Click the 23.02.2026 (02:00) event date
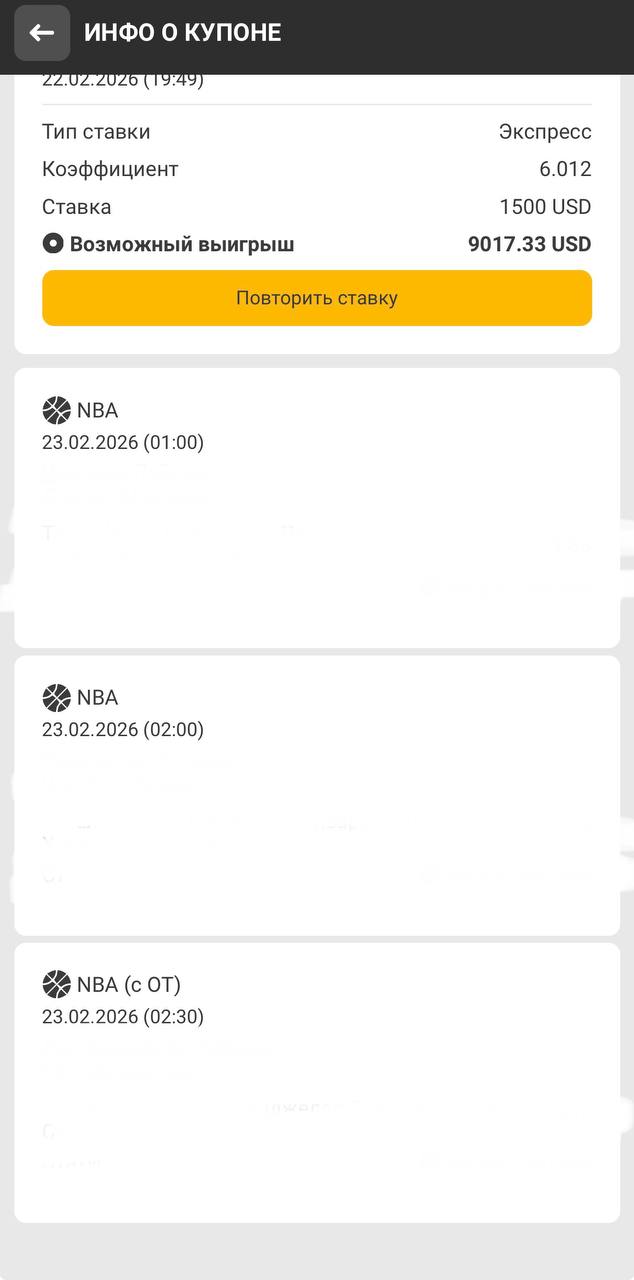The width and height of the screenshot is (634, 1280). pyautogui.click(x=123, y=729)
